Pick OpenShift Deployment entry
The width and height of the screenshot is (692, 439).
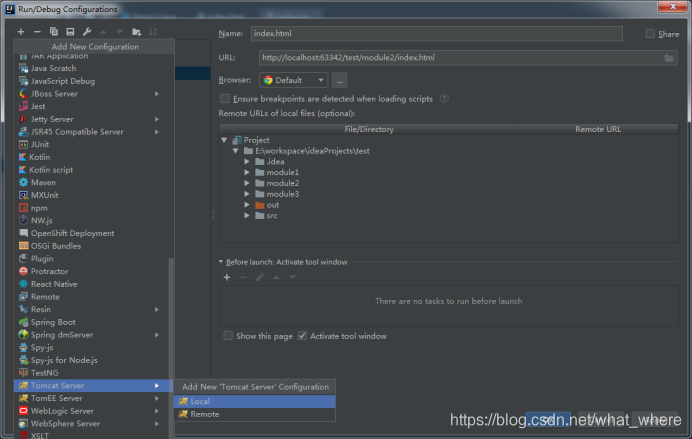point(94,233)
